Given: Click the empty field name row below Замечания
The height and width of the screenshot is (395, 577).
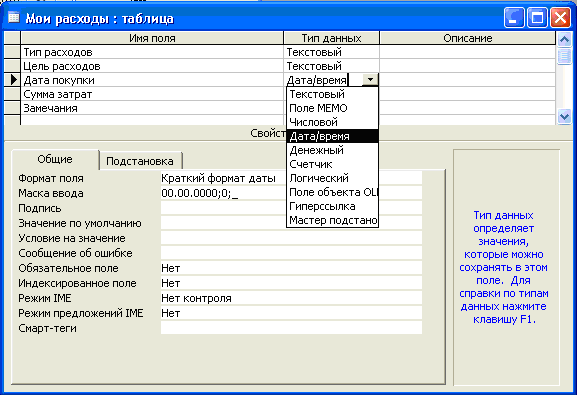Looking at the screenshot, I should click(152, 120).
